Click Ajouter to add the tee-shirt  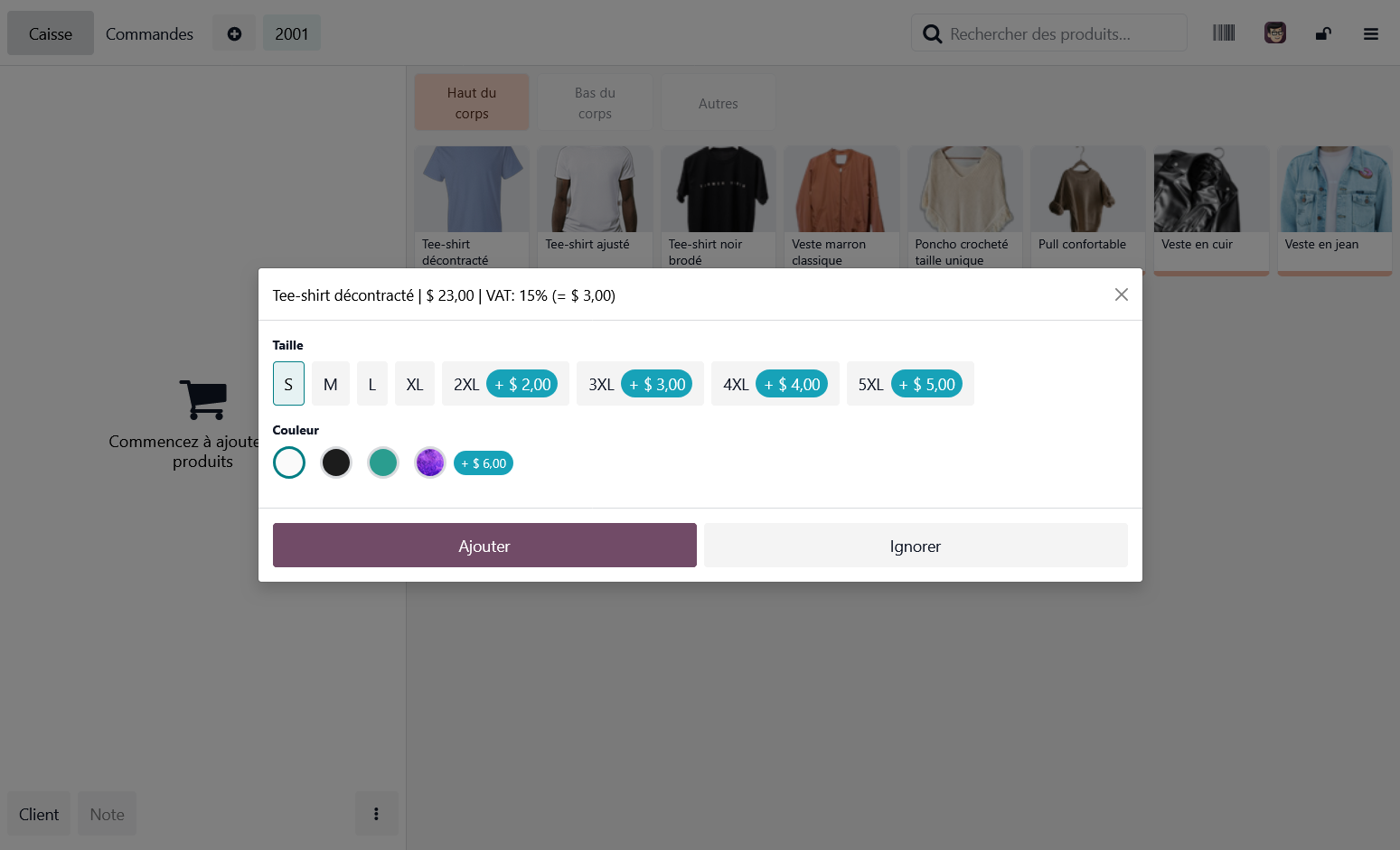tap(484, 545)
